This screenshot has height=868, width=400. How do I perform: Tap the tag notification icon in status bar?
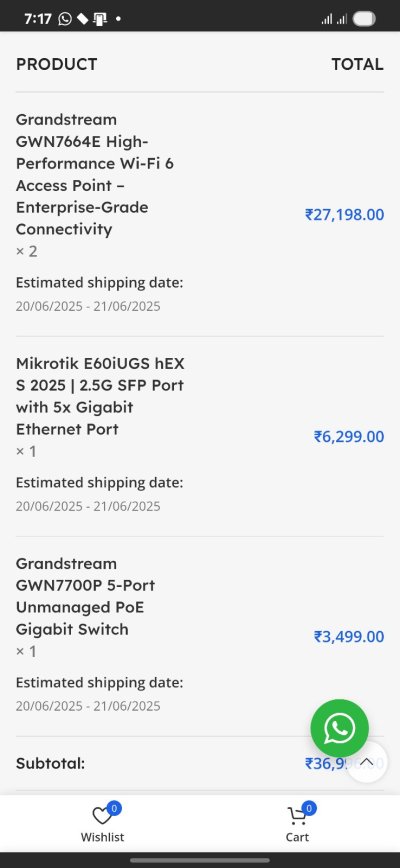coord(82,19)
